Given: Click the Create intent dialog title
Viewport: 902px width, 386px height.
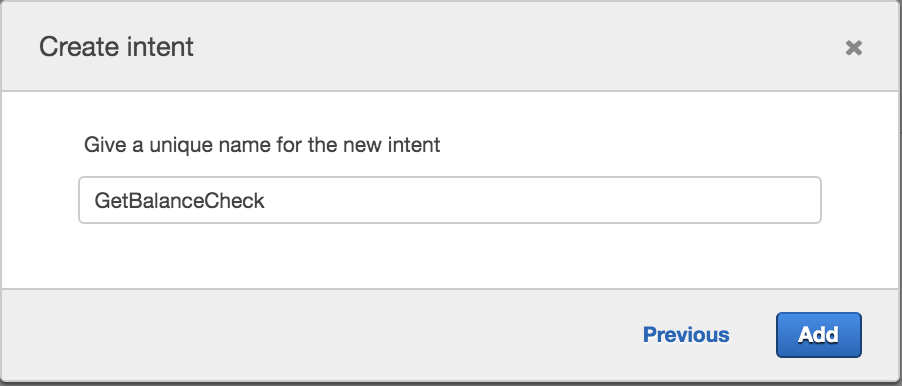Looking at the screenshot, I should [x=116, y=47].
